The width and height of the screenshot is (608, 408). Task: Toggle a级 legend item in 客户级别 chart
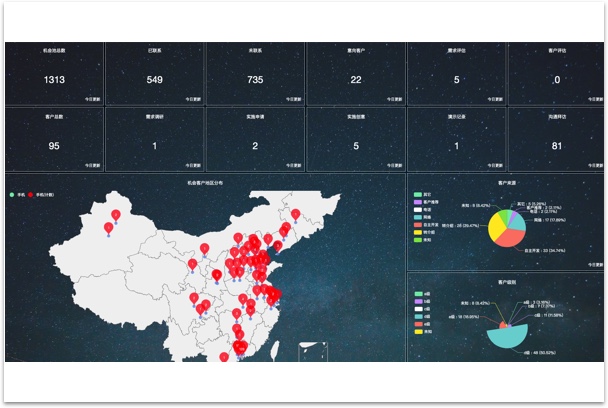click(x=422, y=294)
